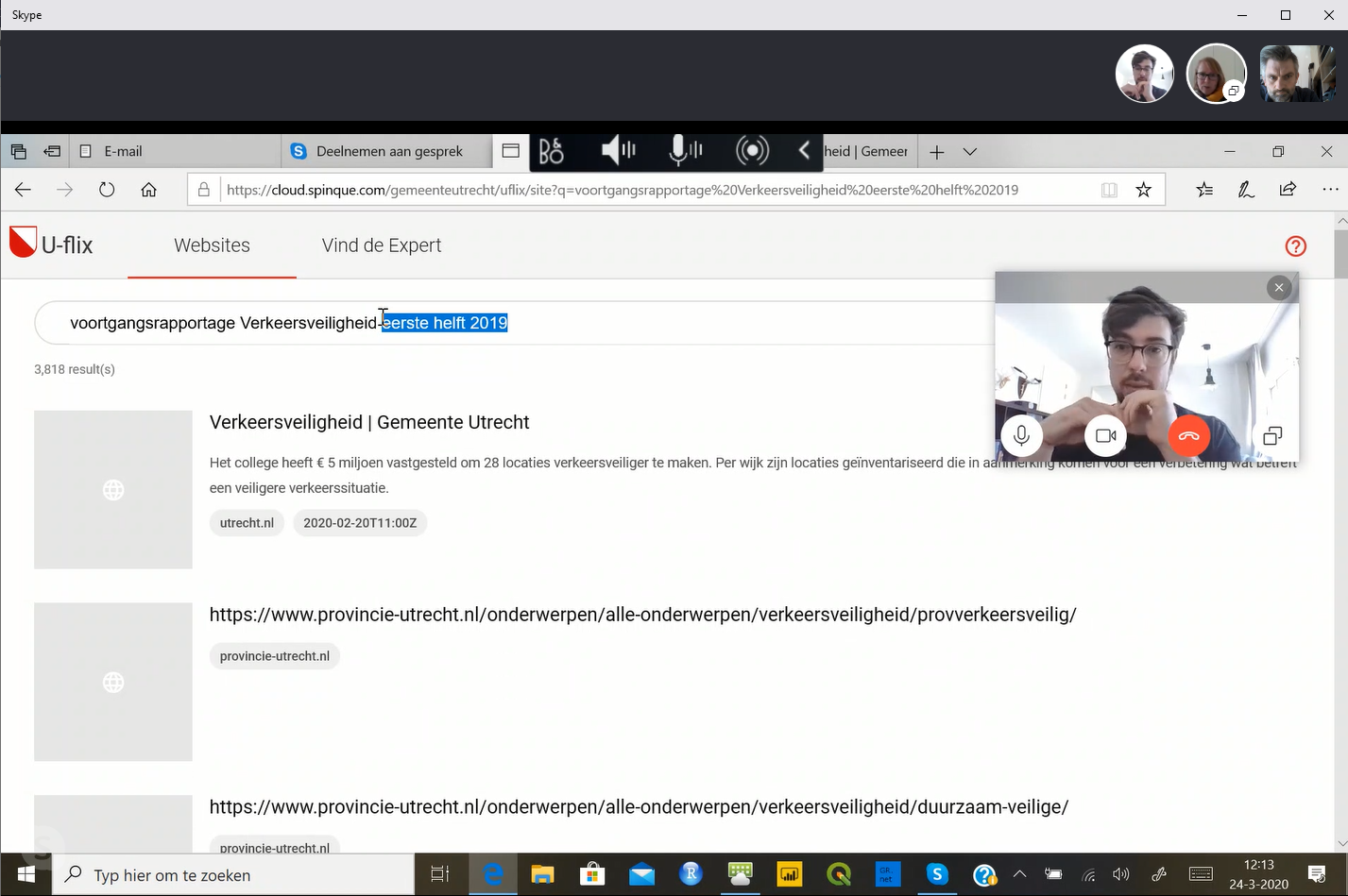Click the B&O audio icon
1348x896 pixels.
(552, 151)
